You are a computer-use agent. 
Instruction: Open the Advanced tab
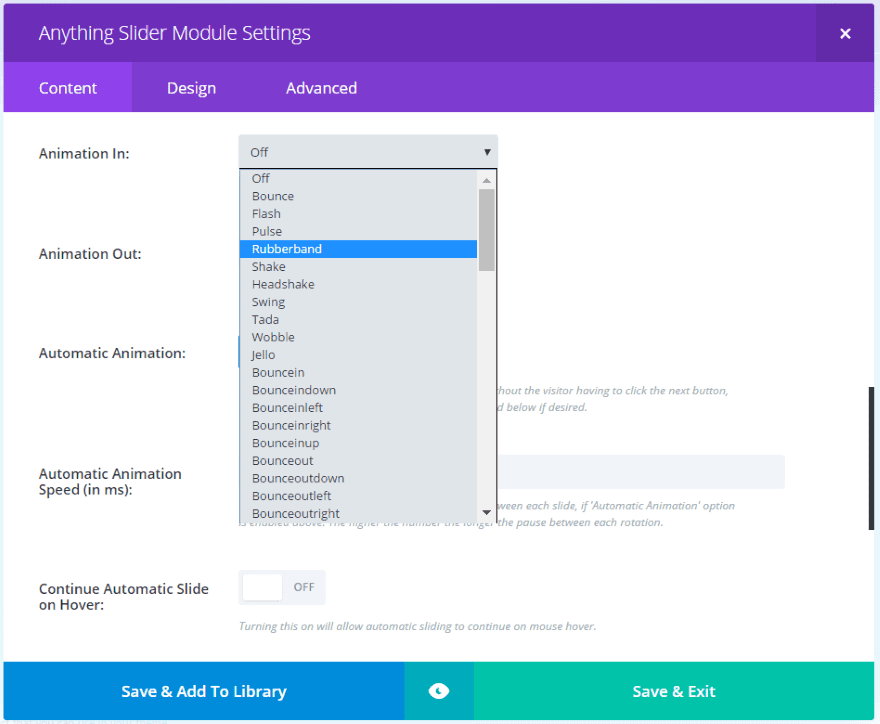[321, 88]
